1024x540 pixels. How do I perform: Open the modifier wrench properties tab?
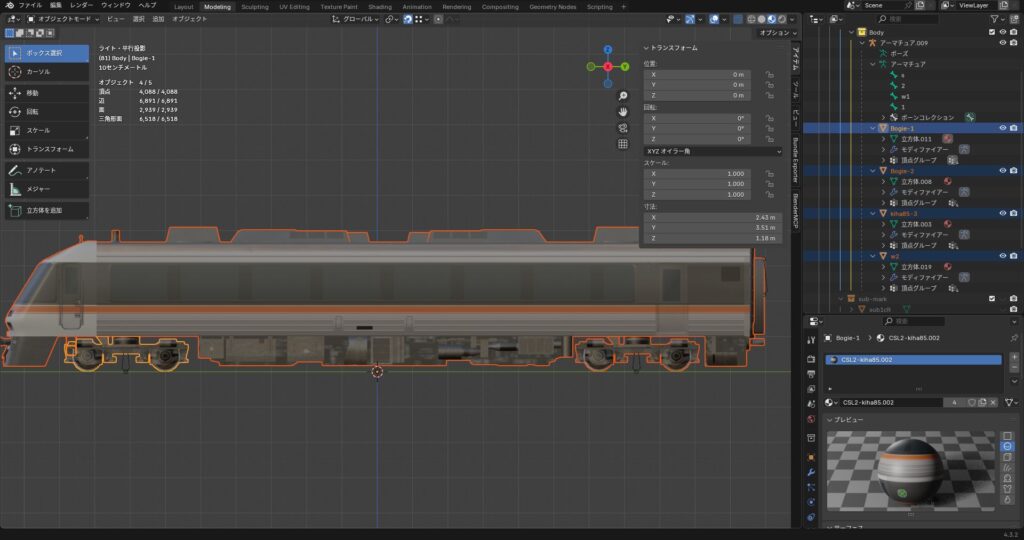click(x=812, y=471)
